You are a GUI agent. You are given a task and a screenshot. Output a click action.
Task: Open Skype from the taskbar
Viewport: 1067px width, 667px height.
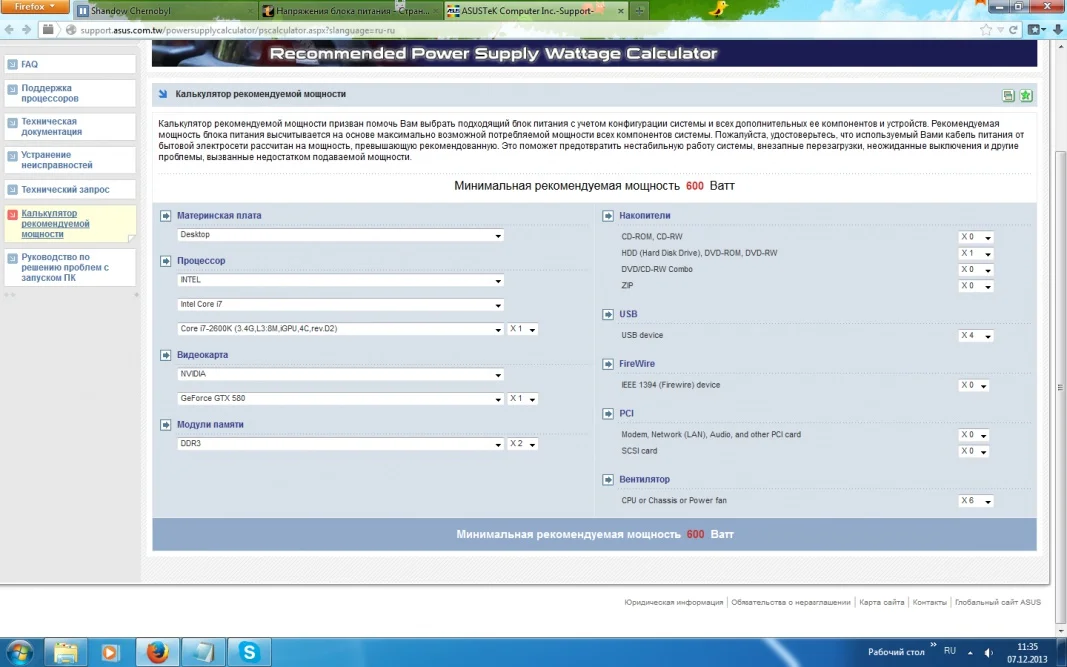[x=249, y=652]
